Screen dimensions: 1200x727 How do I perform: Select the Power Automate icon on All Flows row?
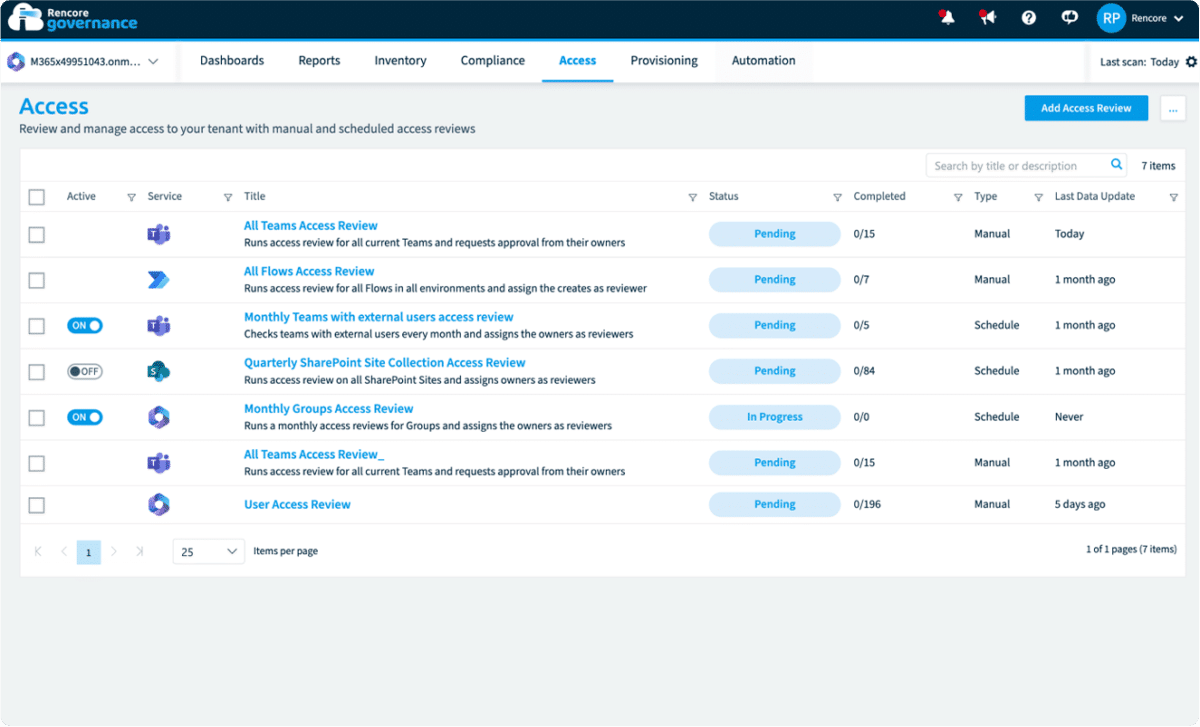pyautogui.click(x=158, y=280)
